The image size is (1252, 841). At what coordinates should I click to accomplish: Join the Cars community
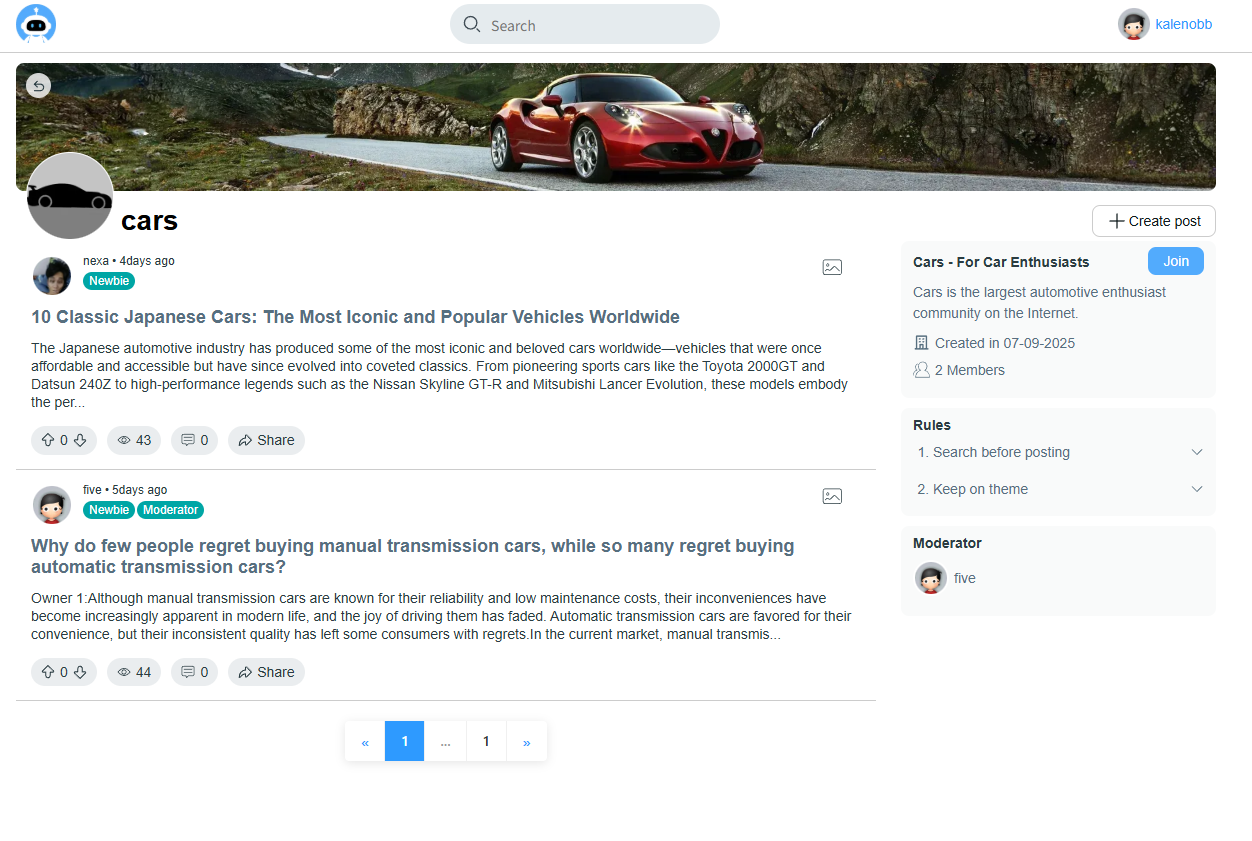click(1175, 260)
